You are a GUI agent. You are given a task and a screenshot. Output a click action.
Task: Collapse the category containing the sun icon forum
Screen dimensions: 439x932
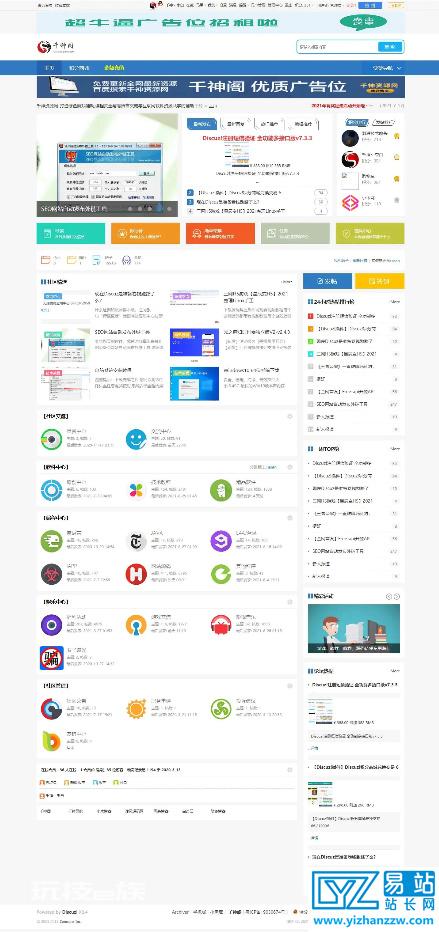290,685
